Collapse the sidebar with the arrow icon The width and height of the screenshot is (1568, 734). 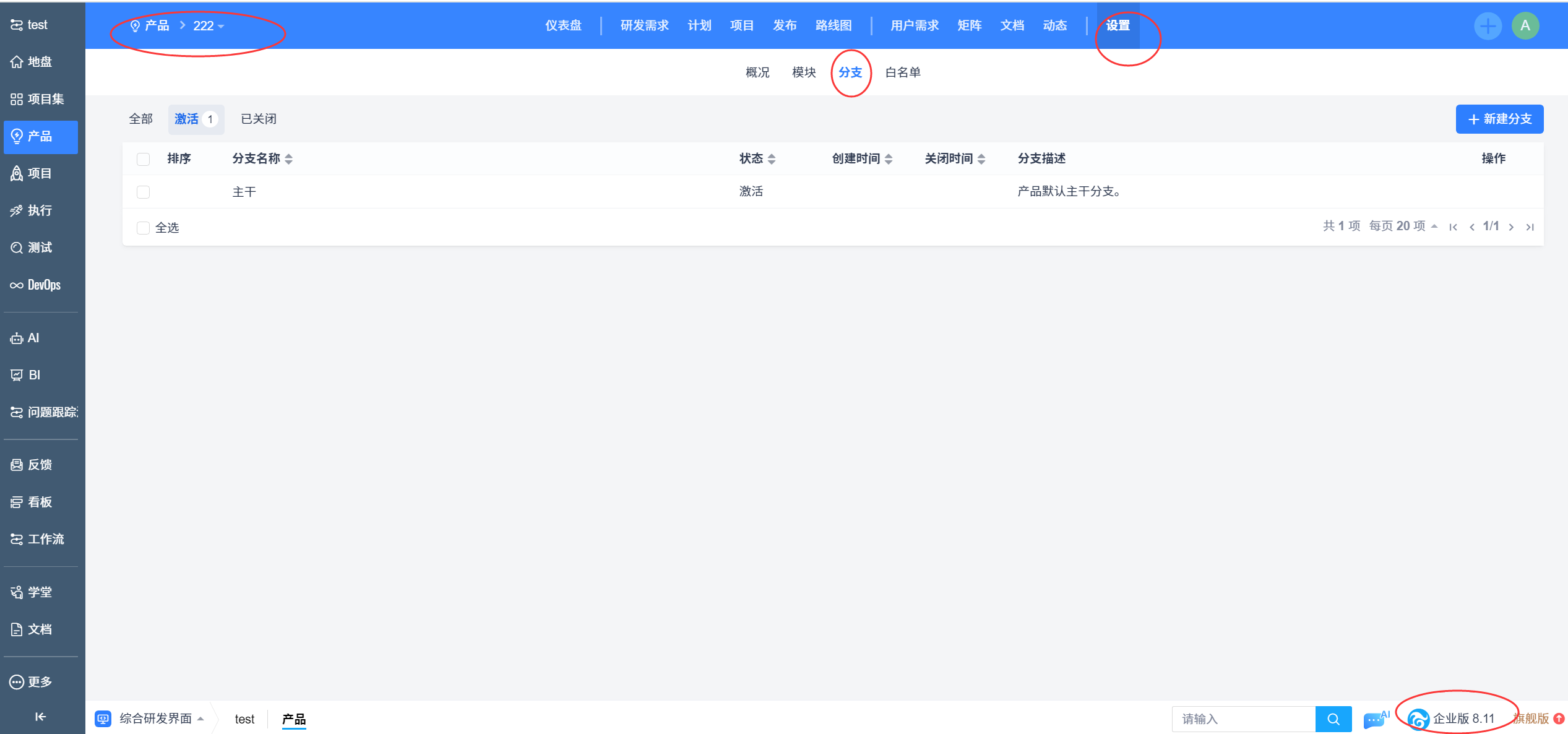tap(40, 717)
